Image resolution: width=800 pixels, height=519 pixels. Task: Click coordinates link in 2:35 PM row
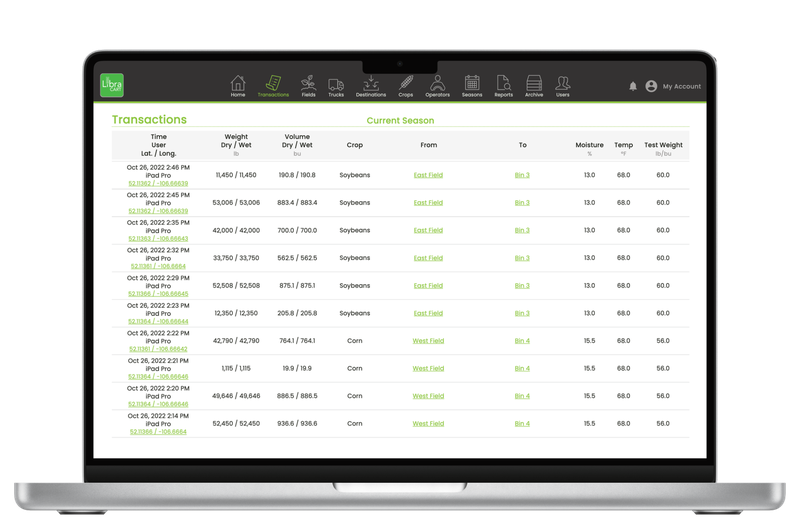pyautogui.click(x=158, y=238)
